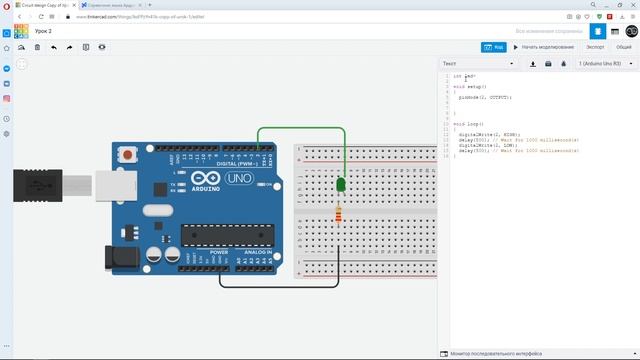This screenshot has width=640, height=360.
Task: Click the browser search tabs magnifier
Action: tap(593, 5)
